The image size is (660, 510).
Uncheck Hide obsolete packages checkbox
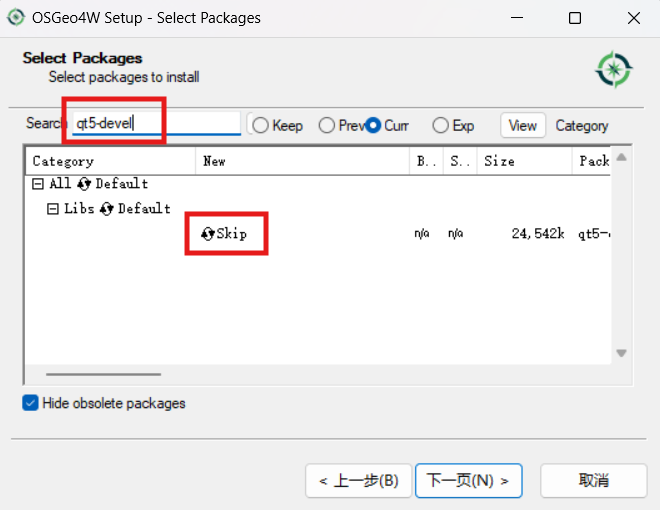pyautogui.click(x=30, y=403)
